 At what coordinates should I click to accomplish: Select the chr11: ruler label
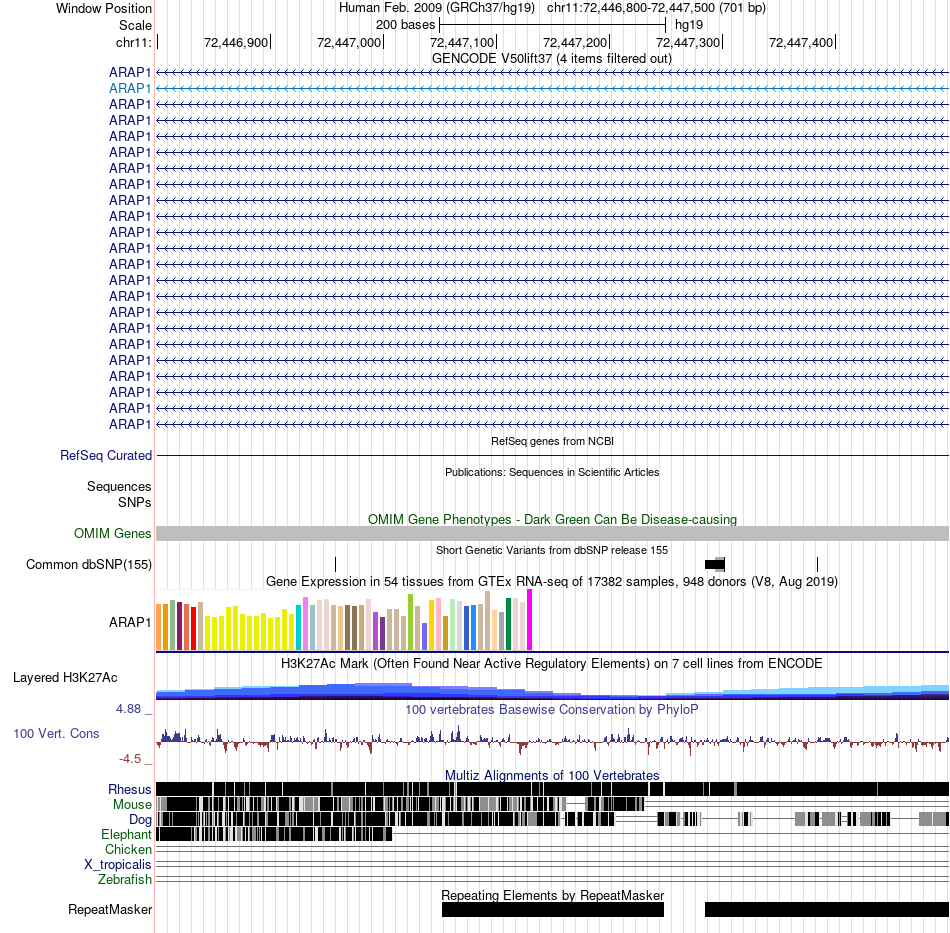point(133,42)
